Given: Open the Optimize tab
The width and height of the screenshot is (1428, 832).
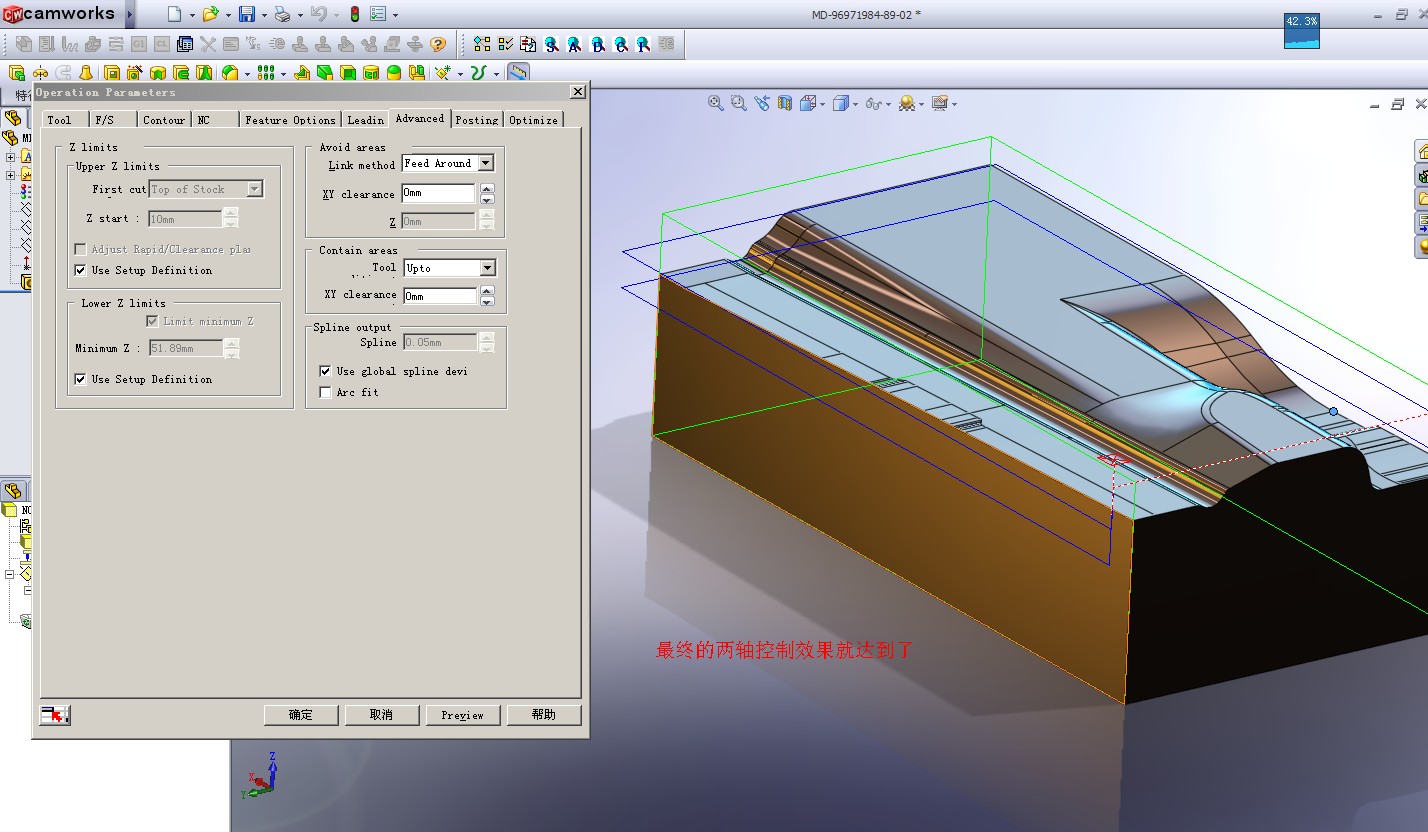Looking at the screenshot, I should pyautogui.click(x=533, y=120).
